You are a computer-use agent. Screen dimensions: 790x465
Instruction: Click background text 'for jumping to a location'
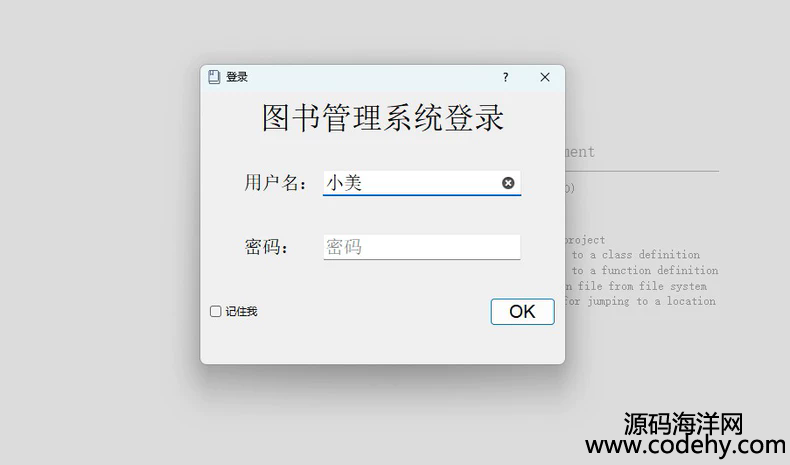(640, 301)
